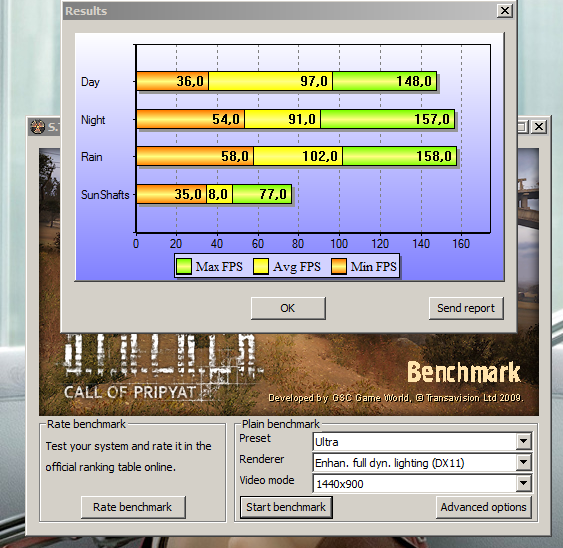Open Advanced options
The width and height of the screenshot is (563, 548).
pyautogui.click(x=484, y=507)
